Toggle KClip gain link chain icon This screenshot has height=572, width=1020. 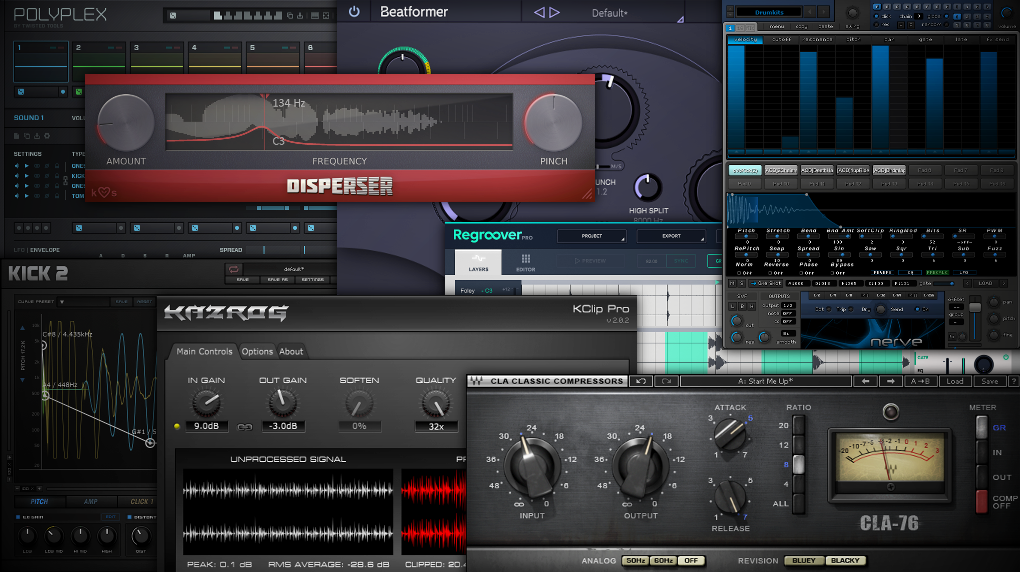(x=245, y=427)
